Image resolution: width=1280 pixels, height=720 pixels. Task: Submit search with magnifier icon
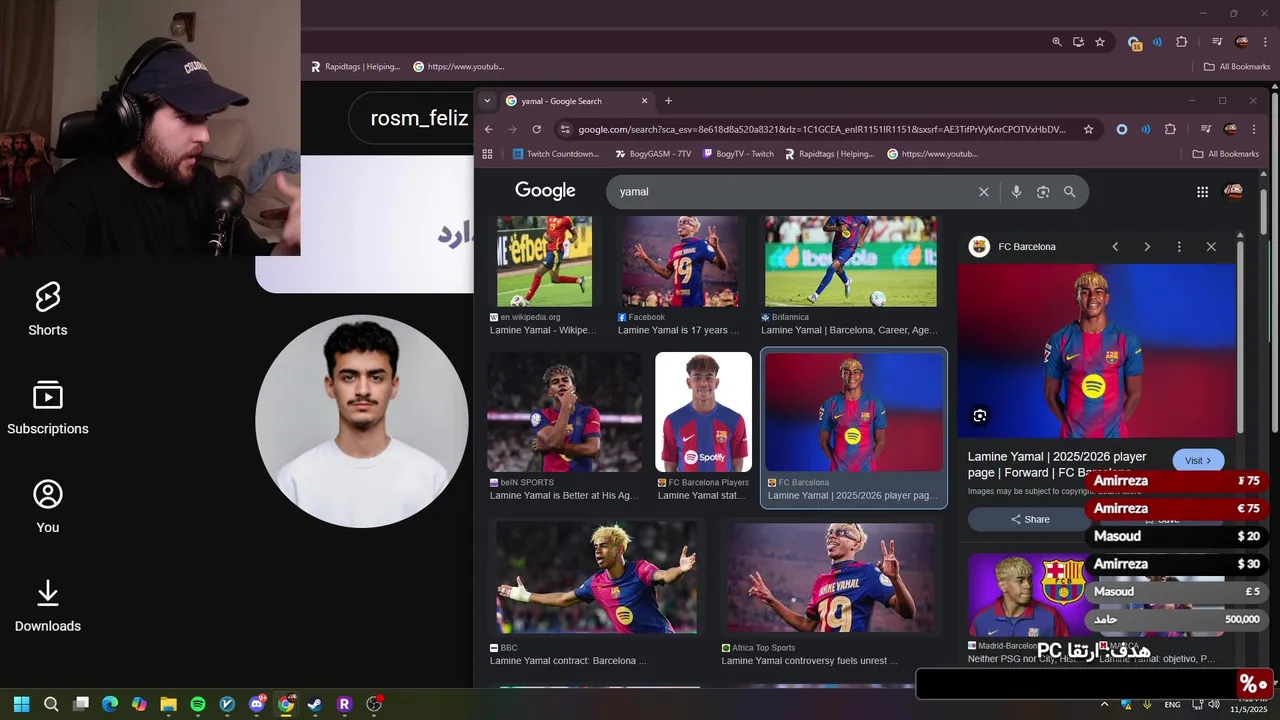pos(1070,192)
